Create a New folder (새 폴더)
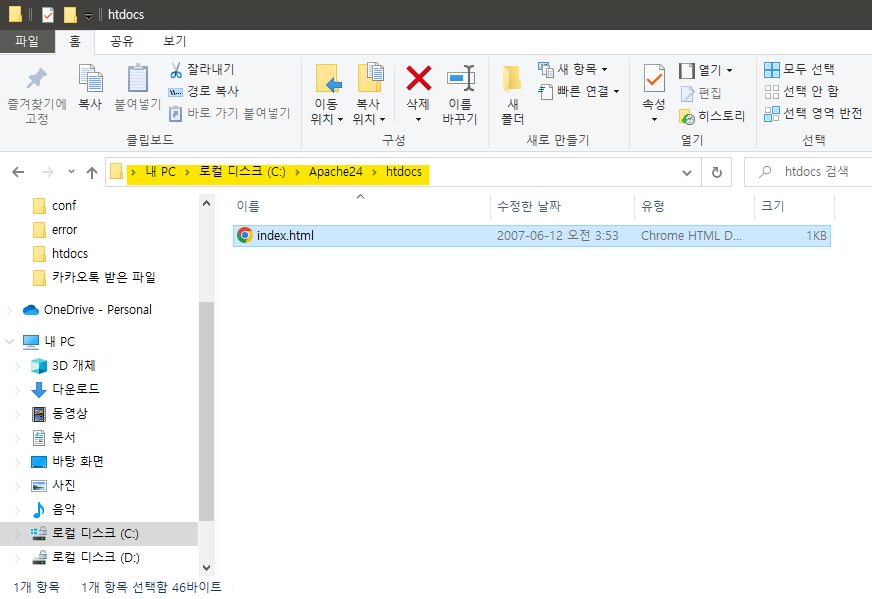This screenshot has height=599, width=872. click(x=512, y=95)
